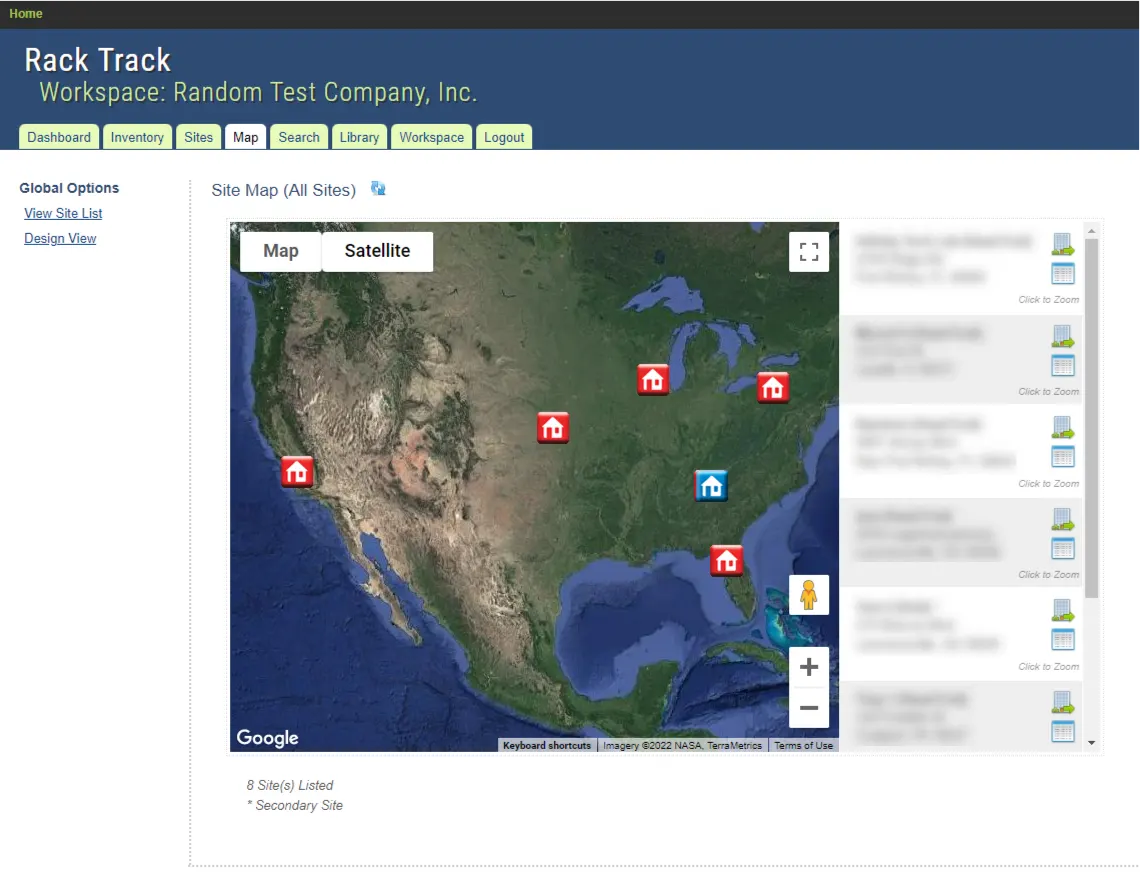This screenshot has height=881, width=1140.
Task: Zoom out on the map
Action: [x=809, y=708]
